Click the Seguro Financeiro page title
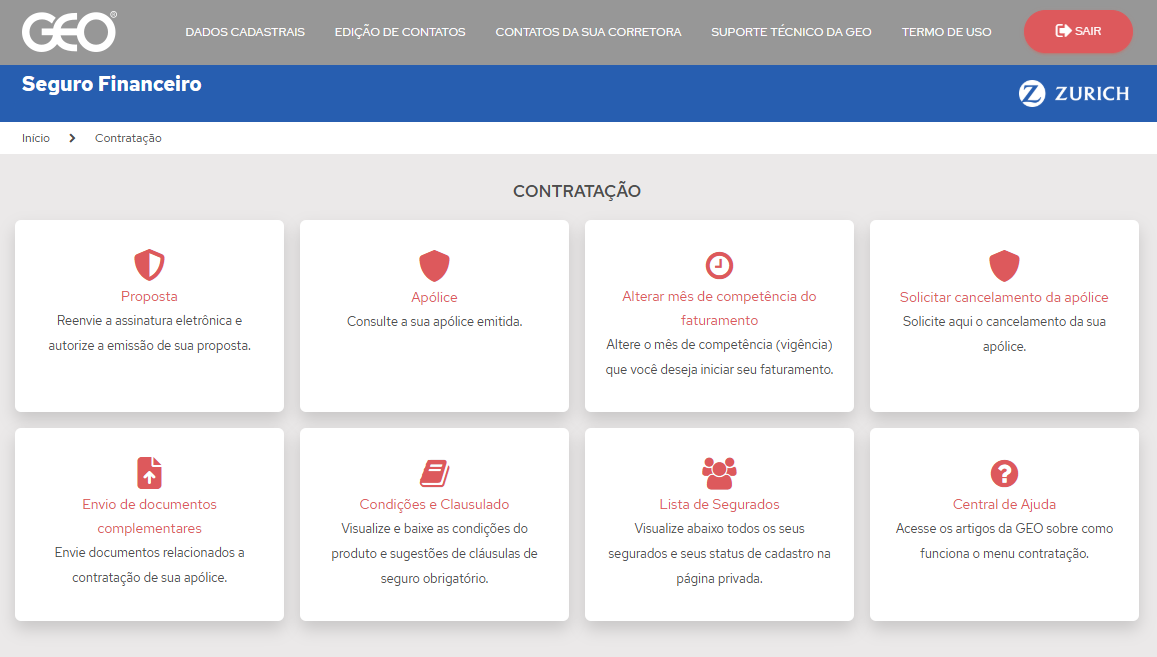This screenshot has height=657, width=1157. pyautogui.click(x=111, y=83)
